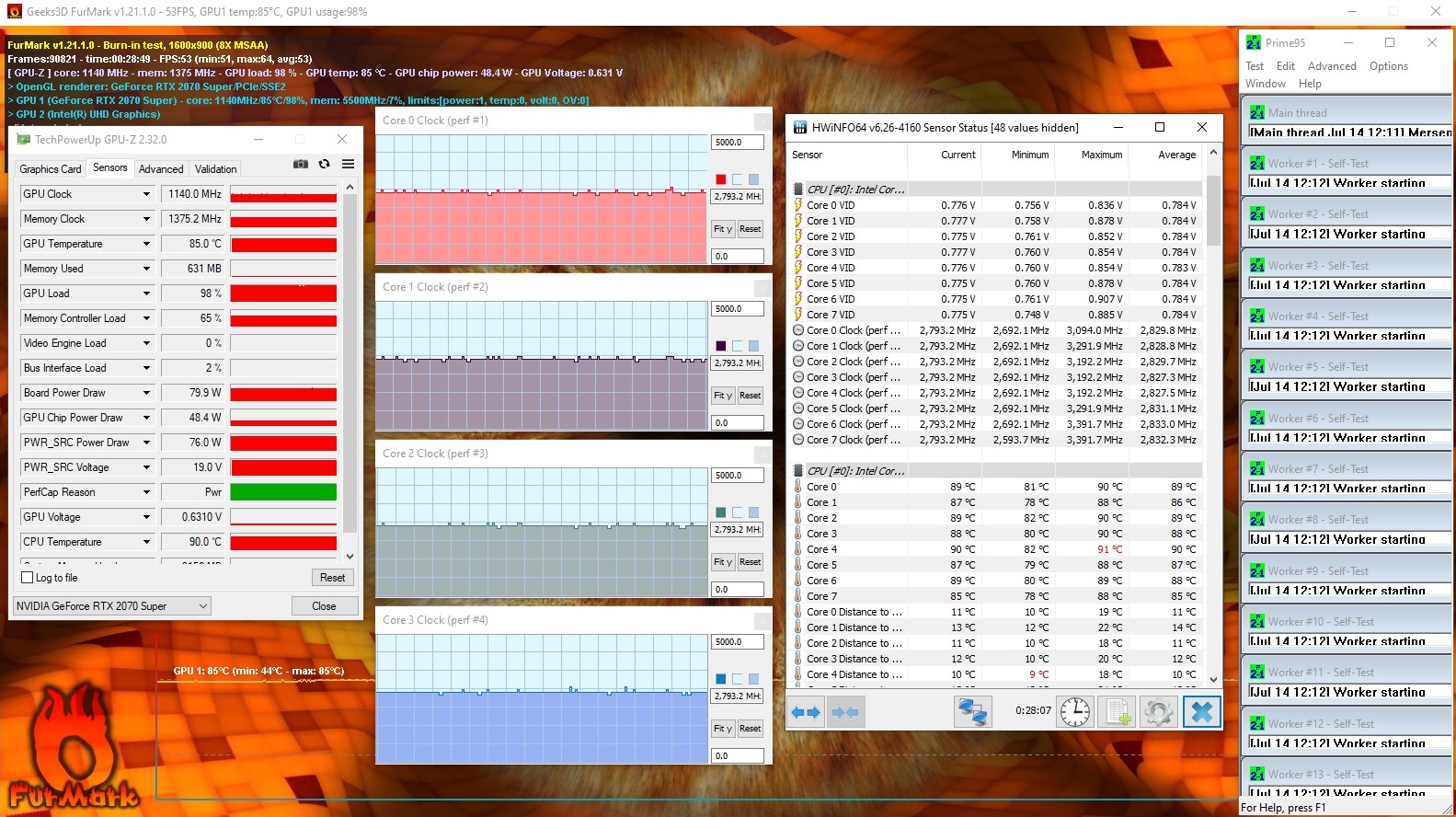Enable the Log to file checkbox
Image resolution: width=1456 pixels, height=817 pixels.
click(27, 578)
